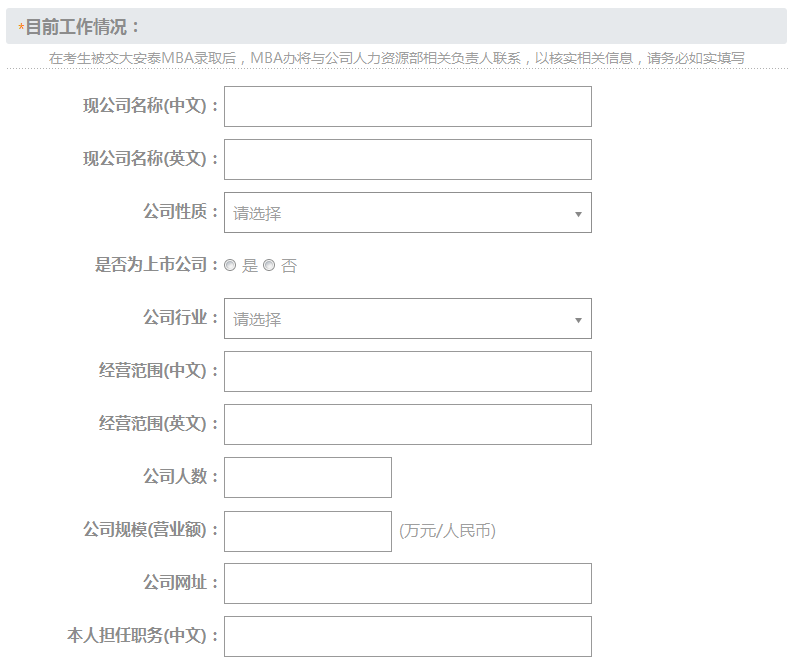Click the 现公司名称(英文) input field
806x662 pixels.
click(408, 159)
